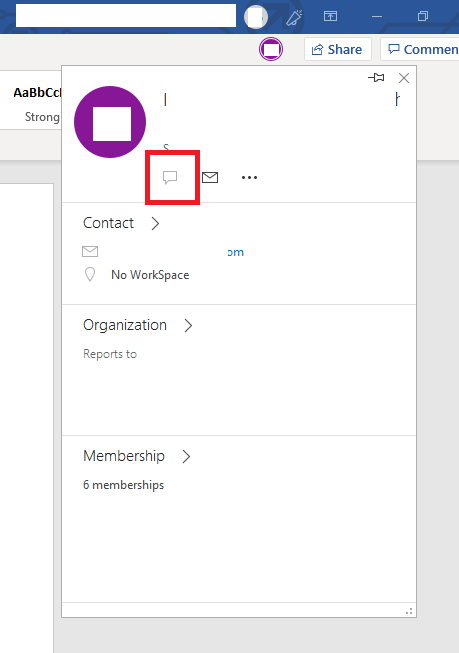Click the Reports to label
Viewport: 459px width, 653px height.
(x=110, y=354)
